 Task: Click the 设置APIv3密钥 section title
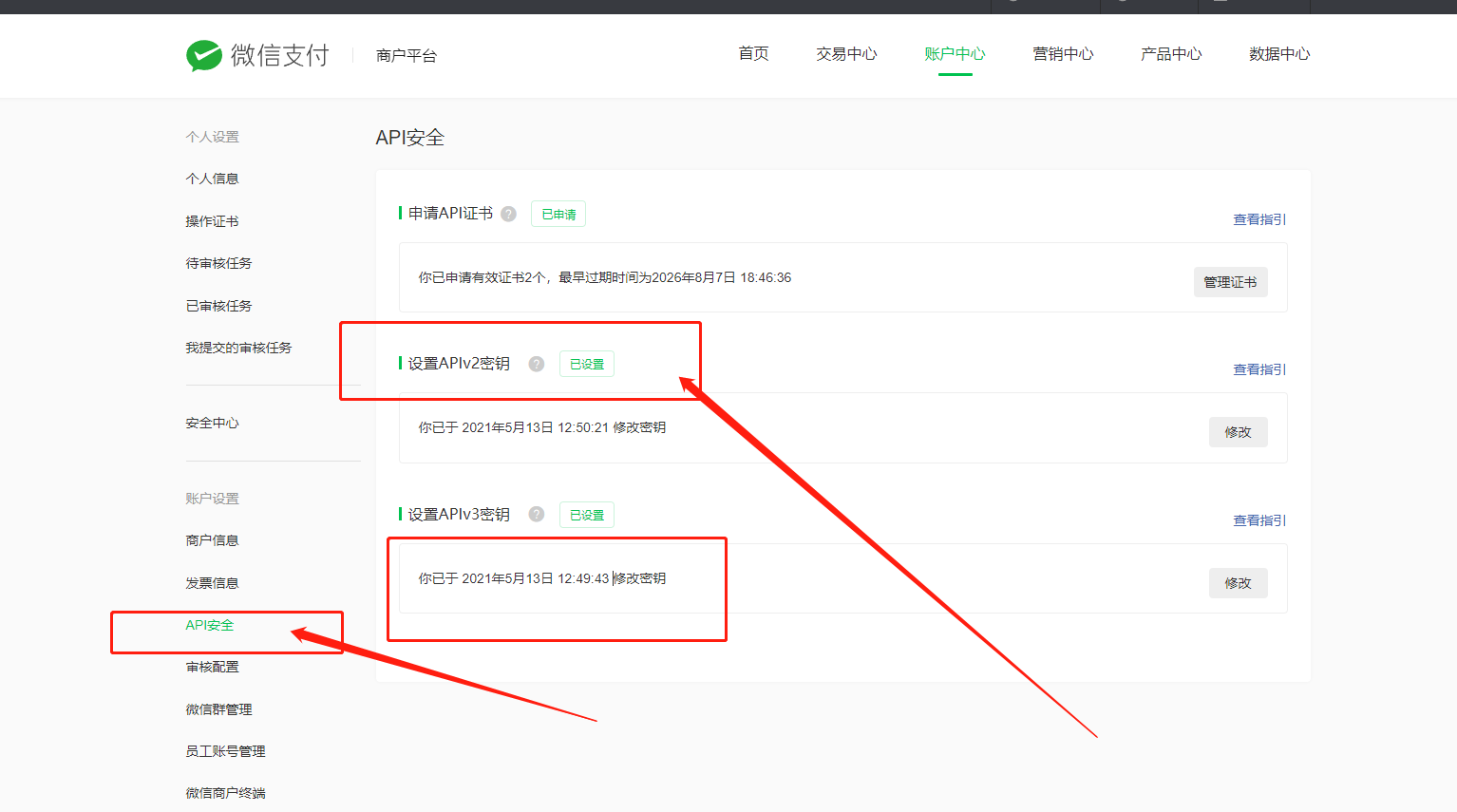459,514
